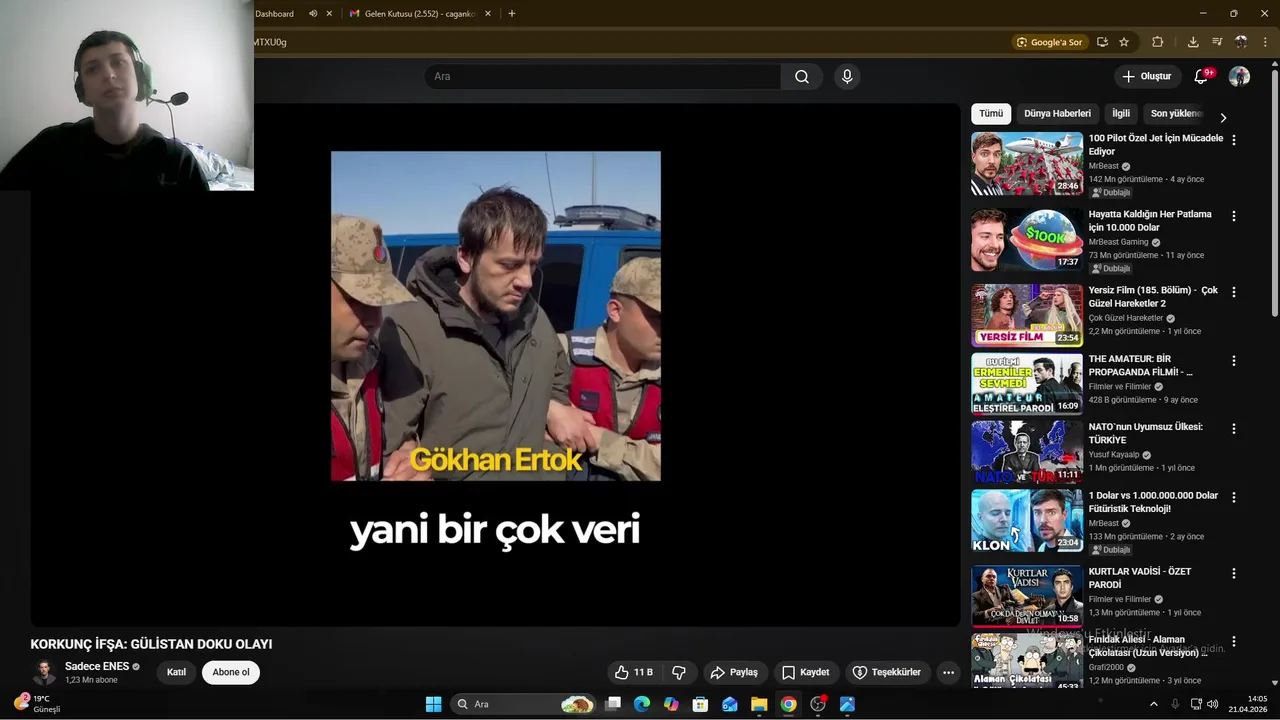
Task: Open Chrome downloads icon
Action: point(1193,42)
